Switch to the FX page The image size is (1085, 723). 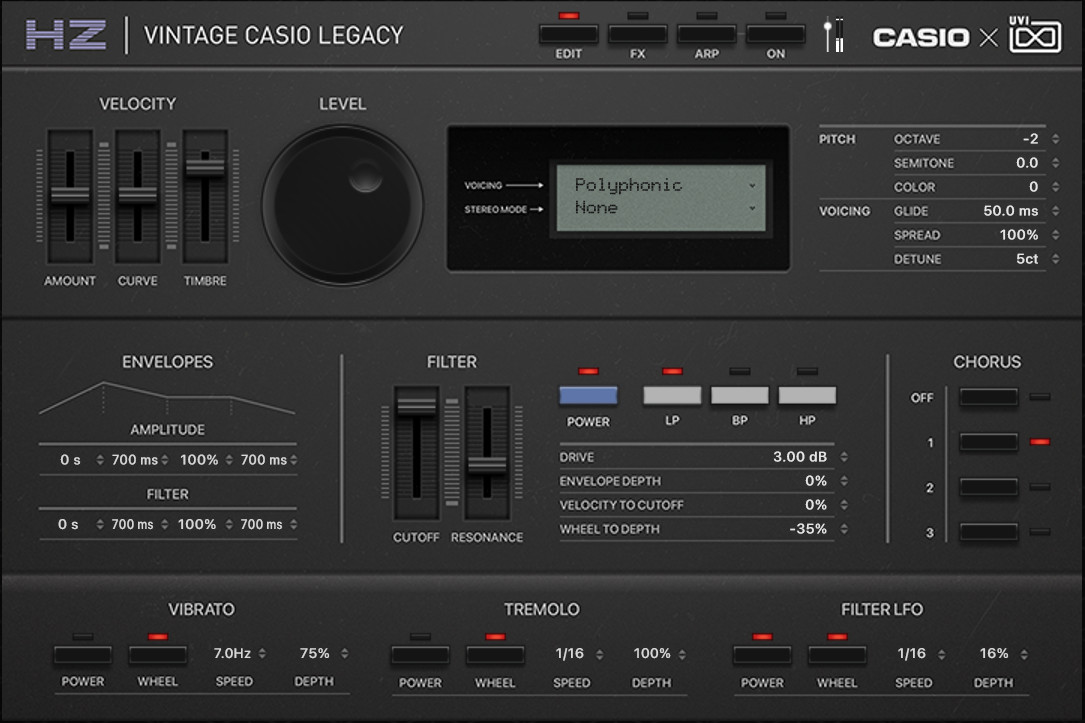click(x=637, y=34)
